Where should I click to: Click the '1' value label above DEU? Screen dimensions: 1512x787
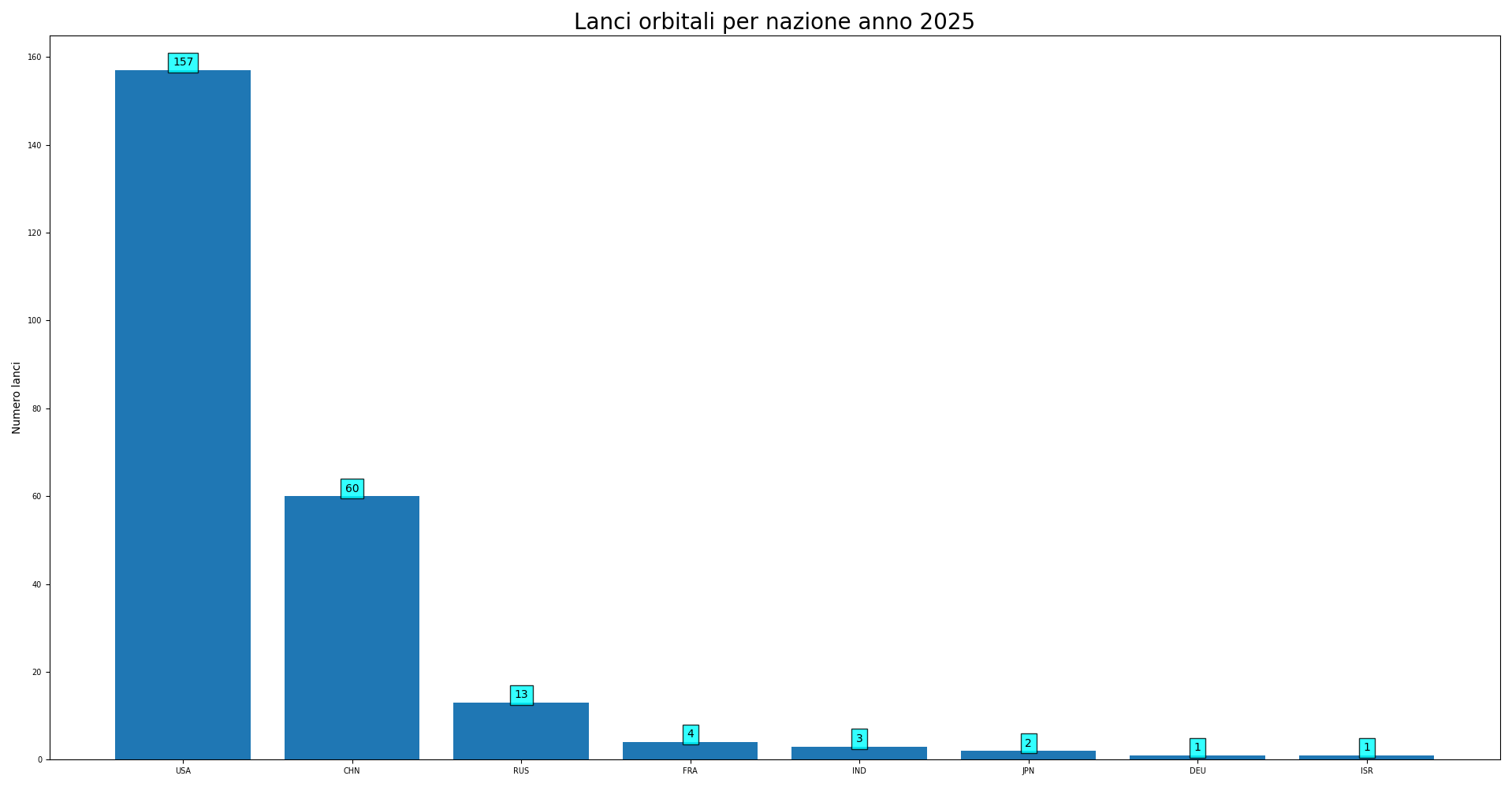pyautogui.click(x=1197, y=748)
